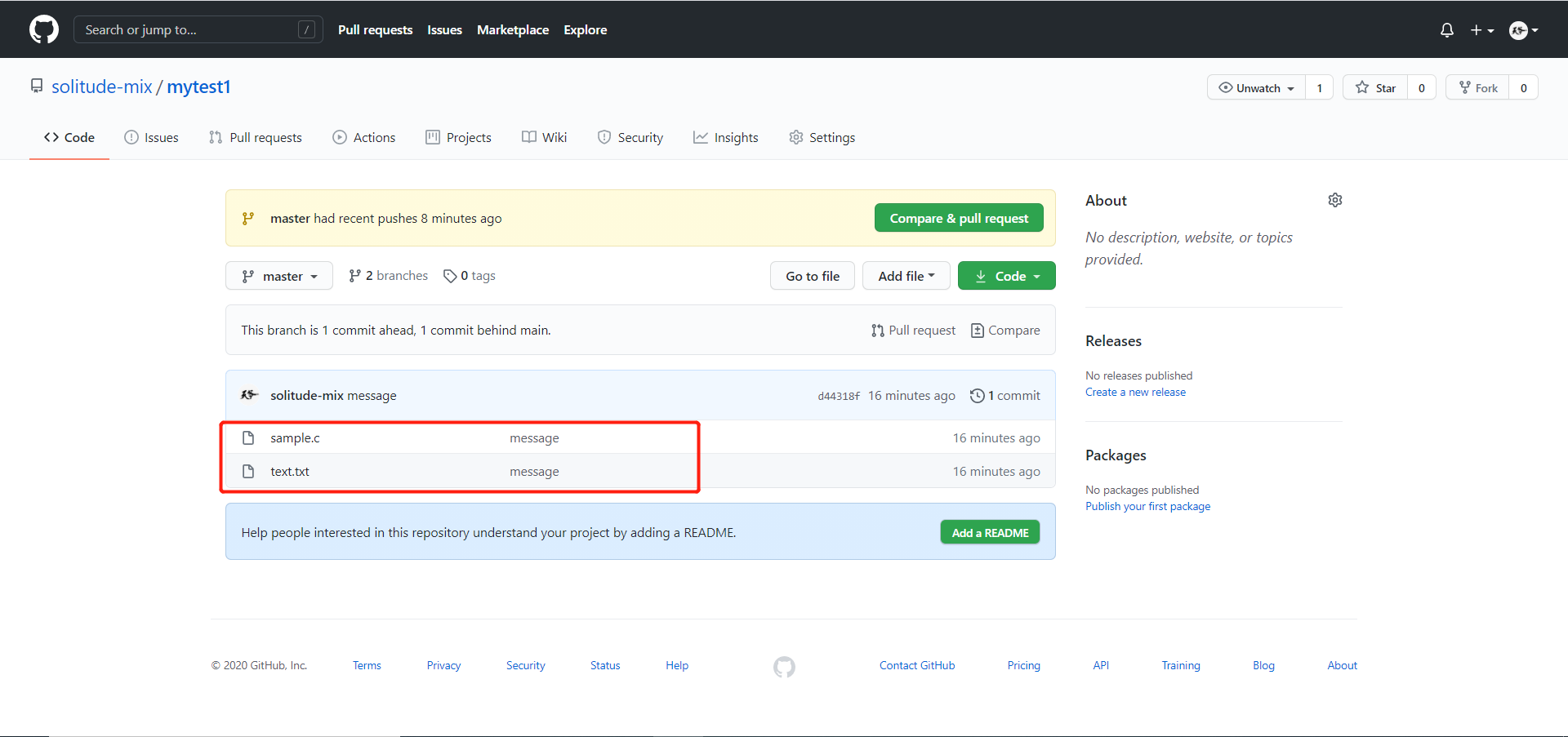Screen dimensions: 1568x737
Task: Go to Issues in top navigation
Action: click(x=444, y=30)
